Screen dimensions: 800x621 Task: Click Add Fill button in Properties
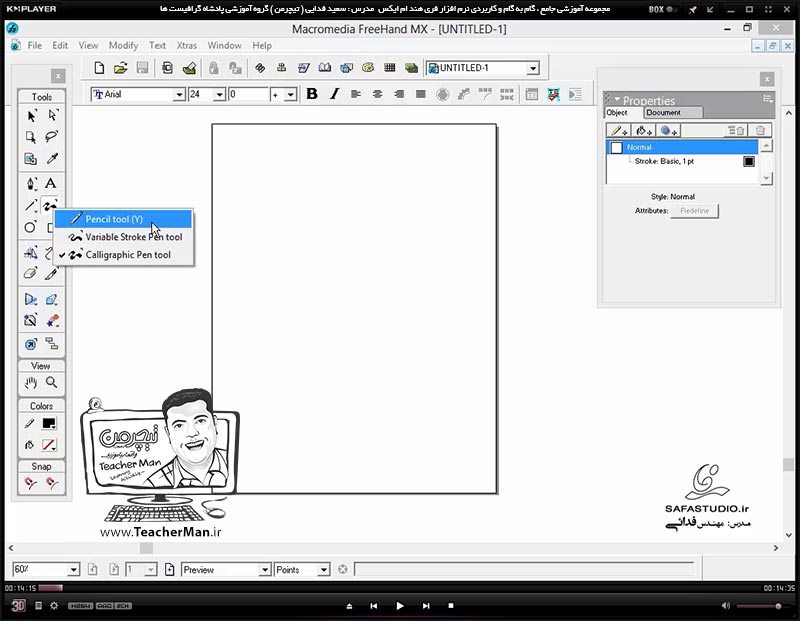tap(644, 131)
